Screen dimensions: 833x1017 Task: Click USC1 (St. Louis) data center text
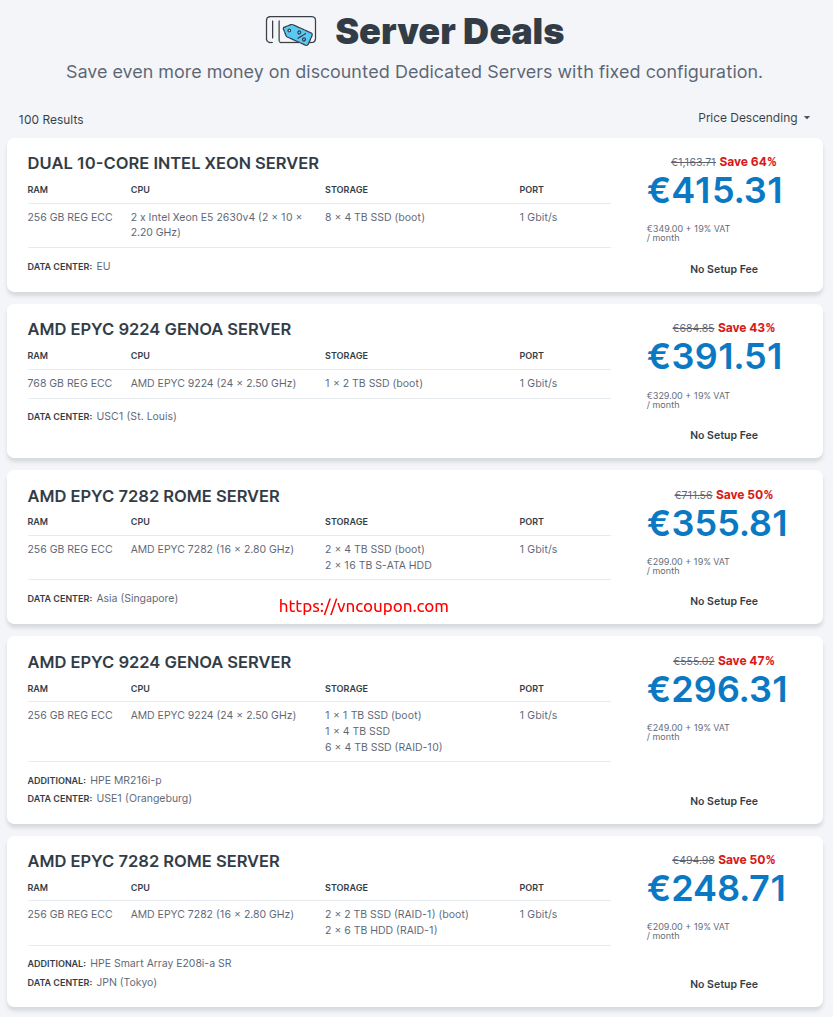(x=136, y=416)
